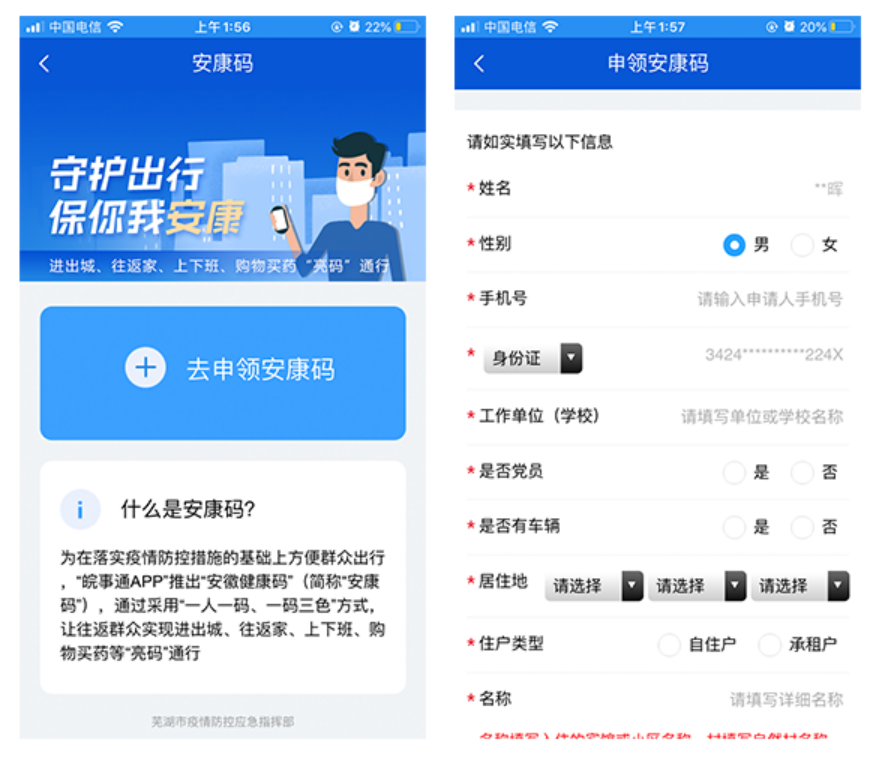Tap the alarm clock icon in left status bar
The width and height of the screenshot is (881, 765).
(x=354, y=26)
